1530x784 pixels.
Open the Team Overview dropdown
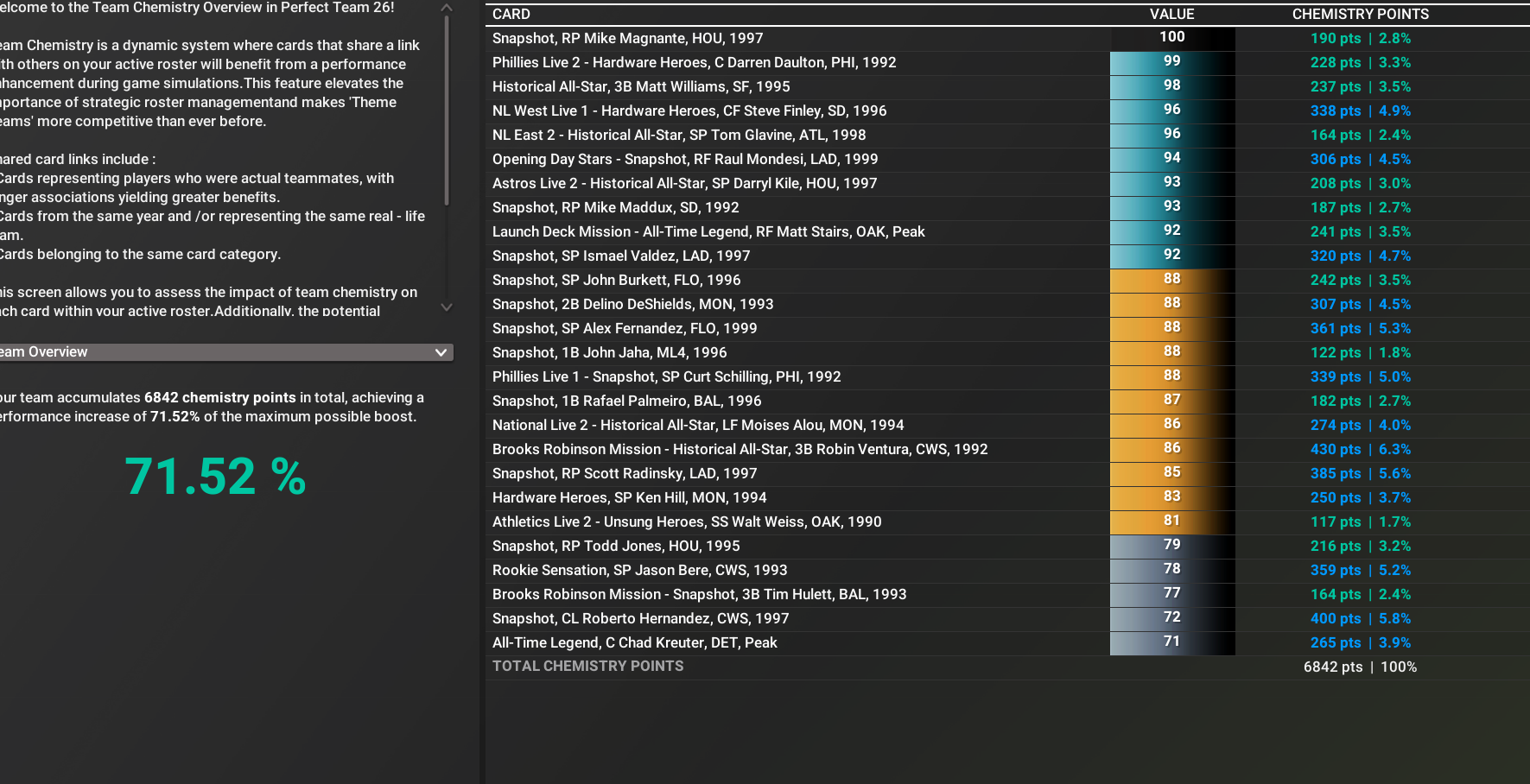225,352
